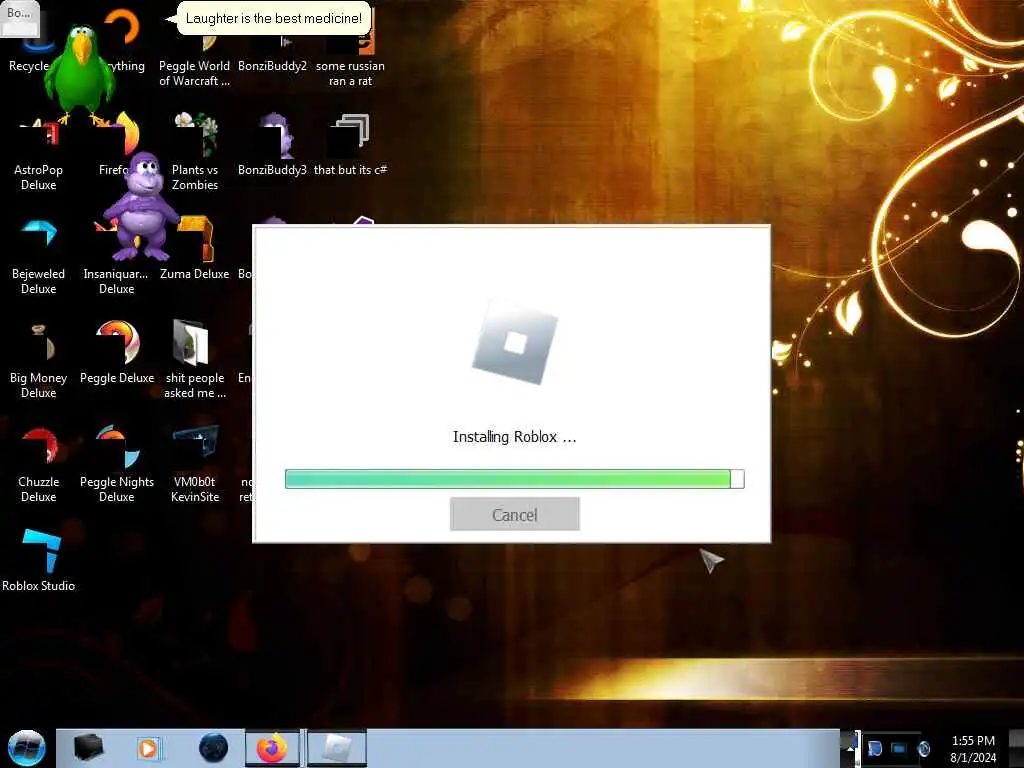Show hidden system tray icons

point(850,748)
